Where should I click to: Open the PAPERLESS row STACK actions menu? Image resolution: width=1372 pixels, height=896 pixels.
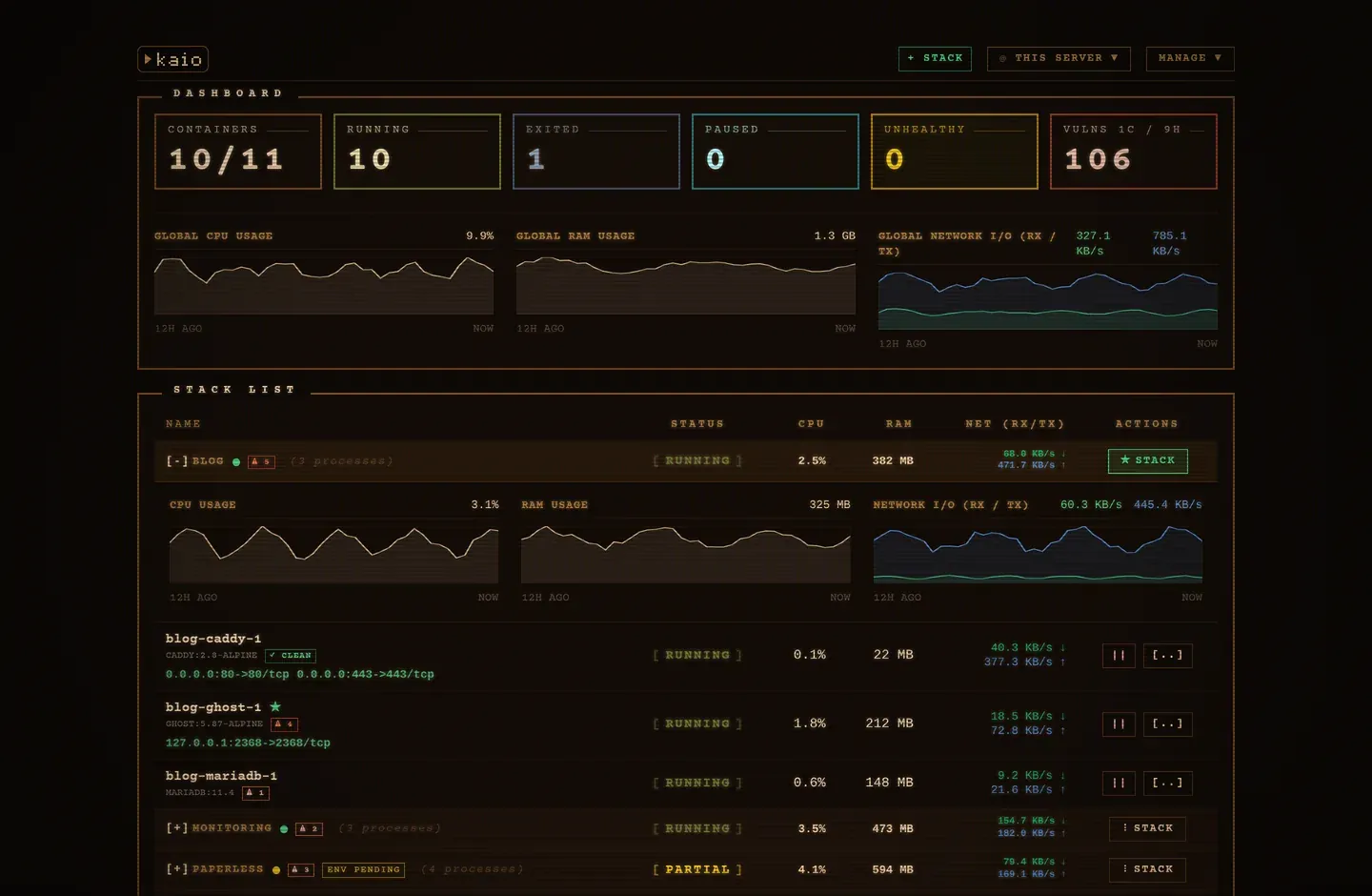pyautogui.click(x=1147, y=869)
